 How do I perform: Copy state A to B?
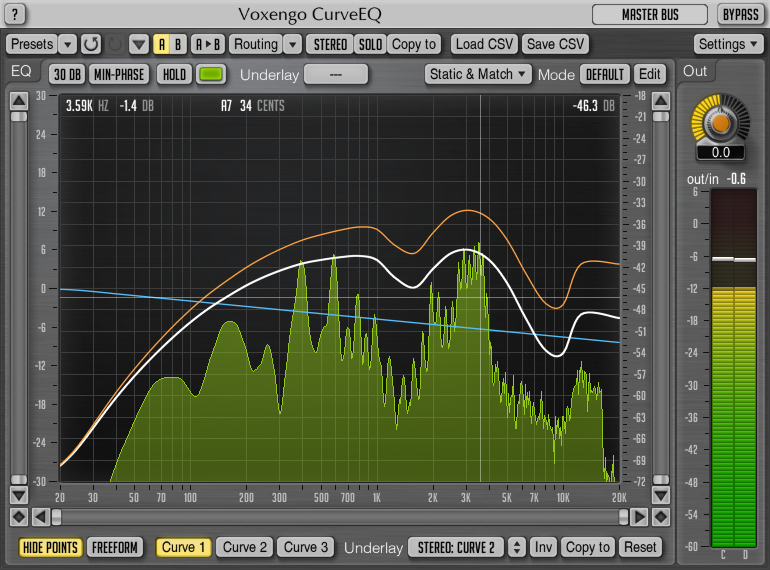tap(208, 44)
